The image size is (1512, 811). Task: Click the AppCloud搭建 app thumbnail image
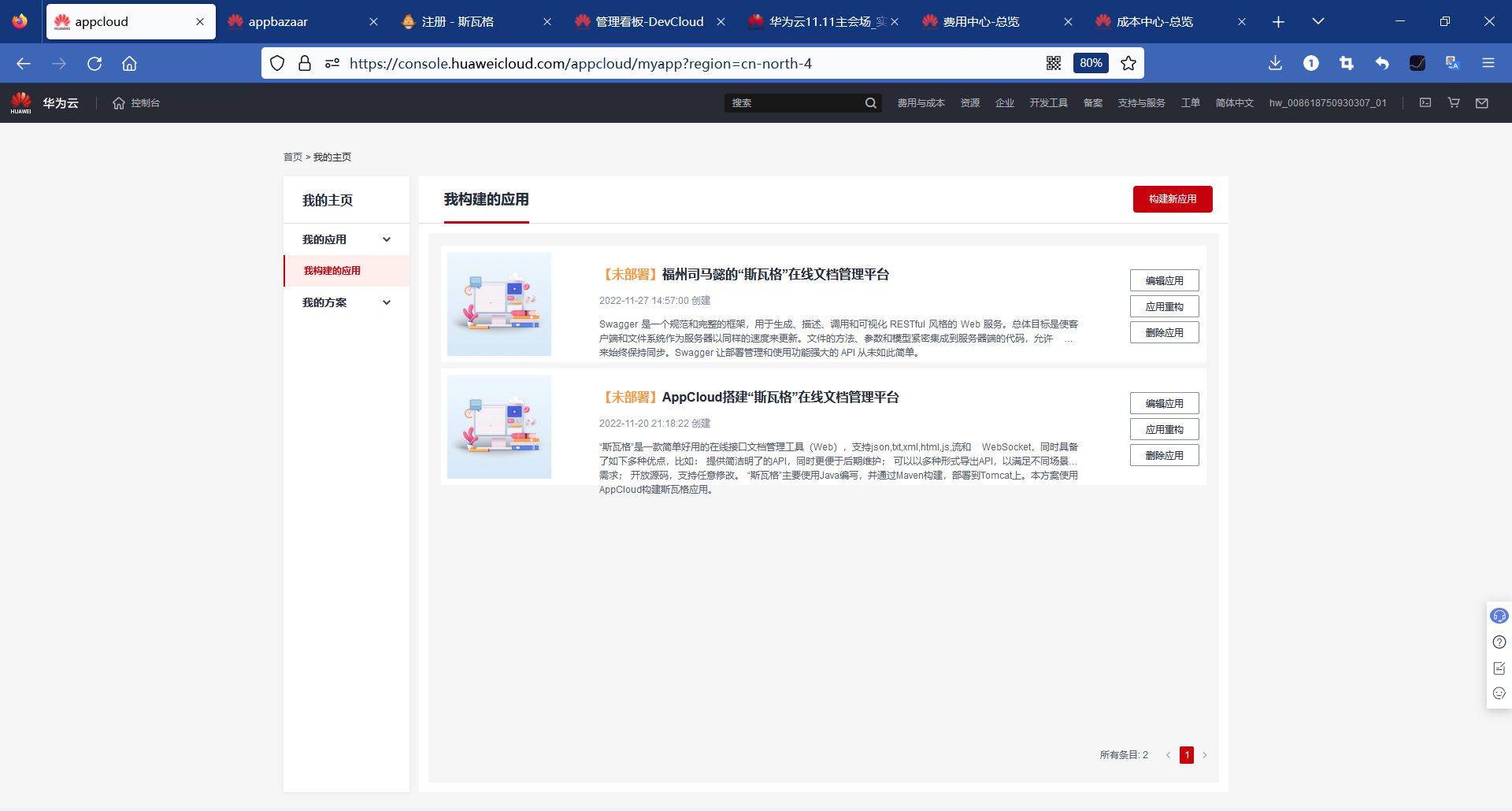point(499,427)
